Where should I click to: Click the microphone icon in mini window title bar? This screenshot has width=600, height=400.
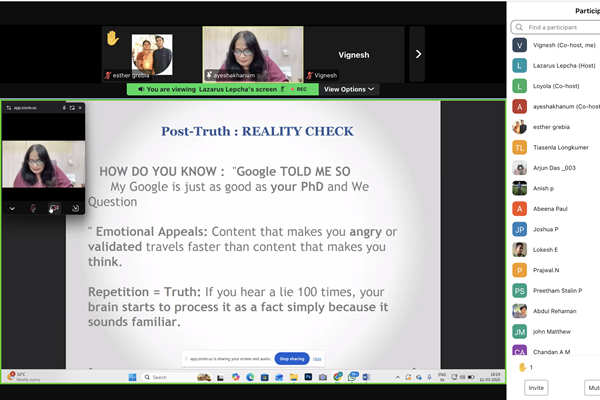coord(64,108)
